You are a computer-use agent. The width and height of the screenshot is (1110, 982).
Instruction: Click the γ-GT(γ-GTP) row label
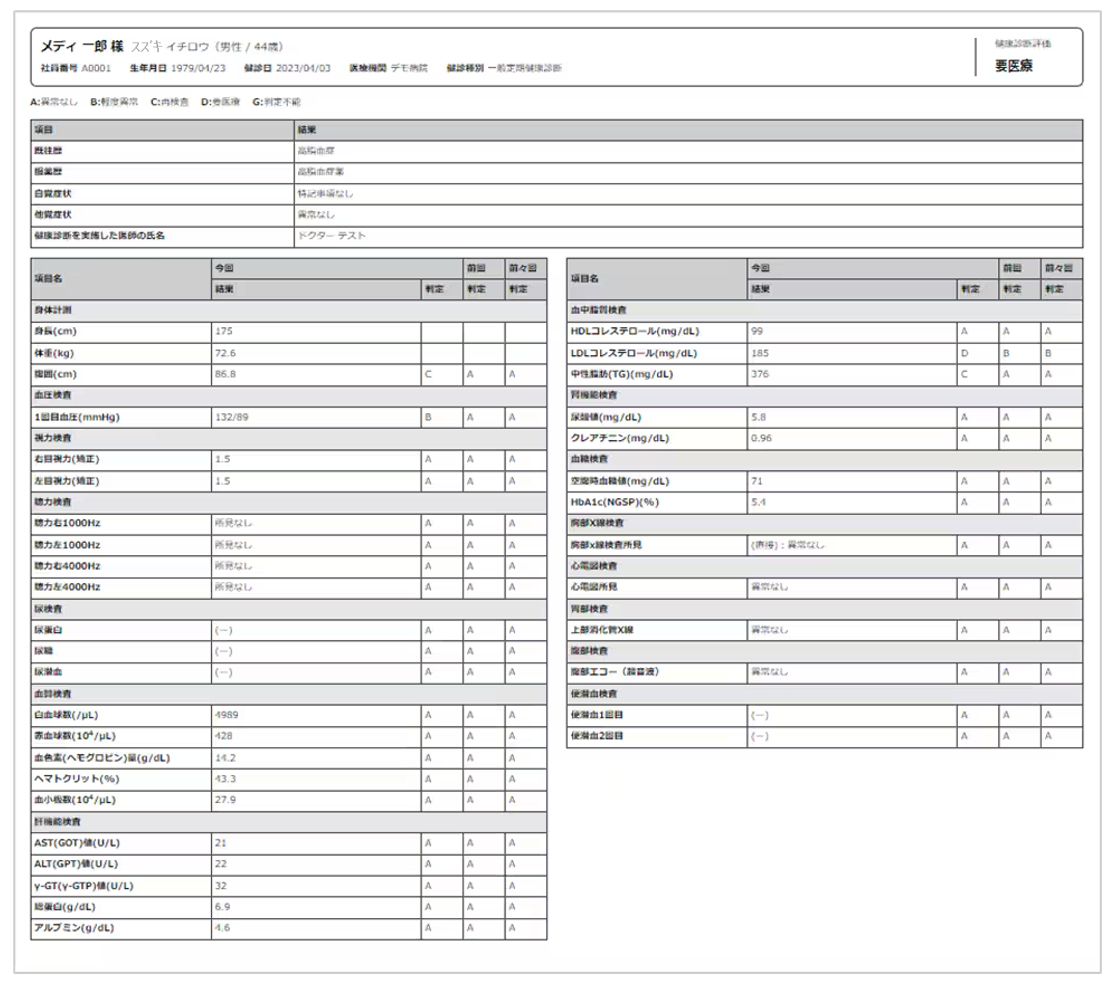84,886
